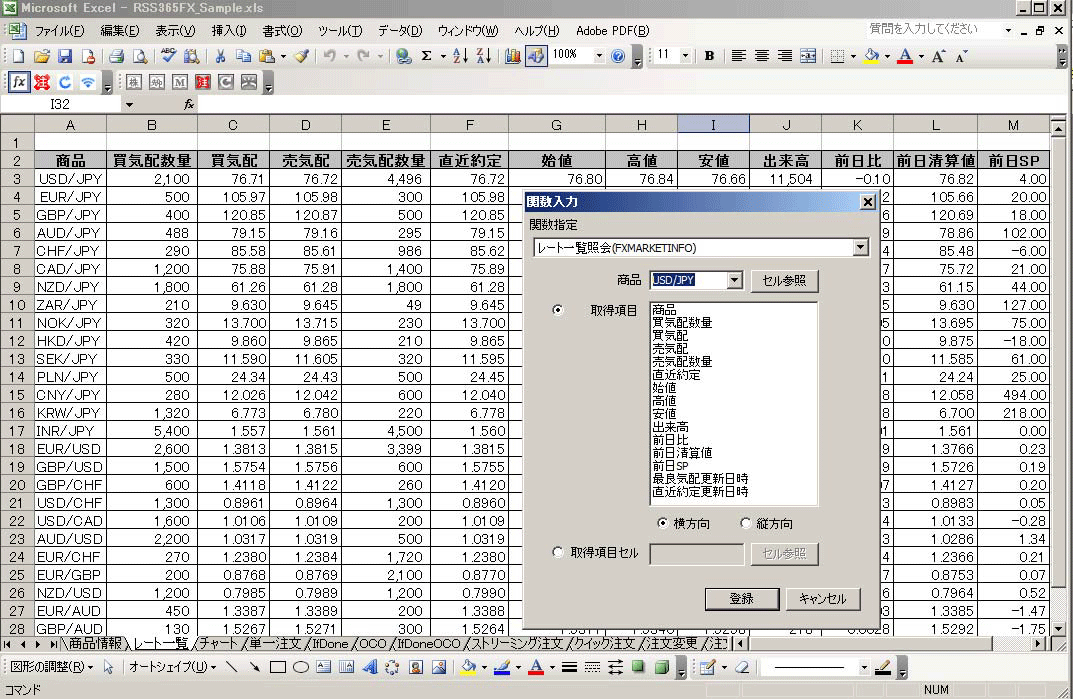Click the Print icon
Image resolution: width=1073 pixels, height=699 pixels.
click(x=117, y=56)
